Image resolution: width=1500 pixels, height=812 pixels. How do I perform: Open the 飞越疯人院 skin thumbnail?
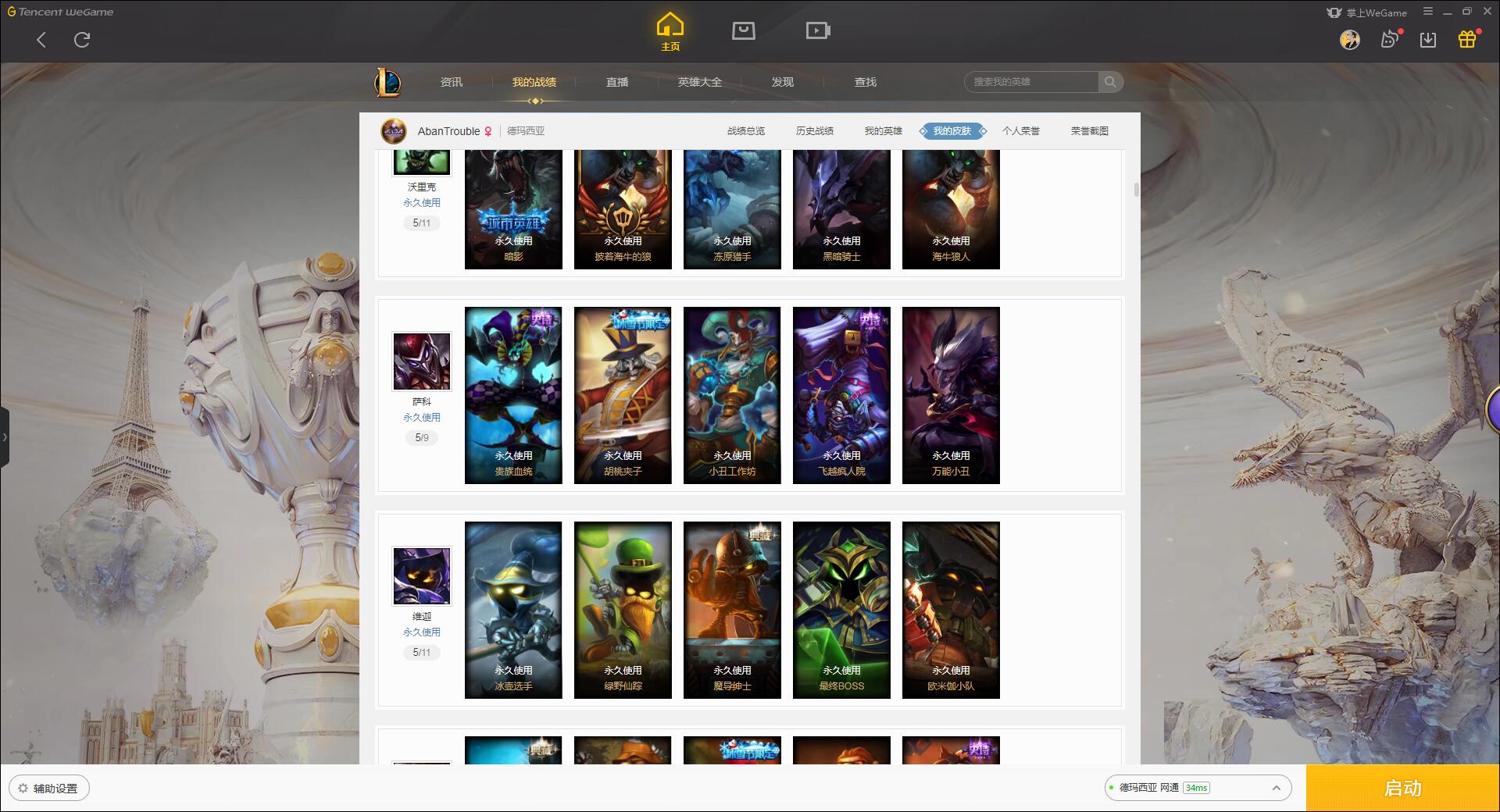pos(841,395)
